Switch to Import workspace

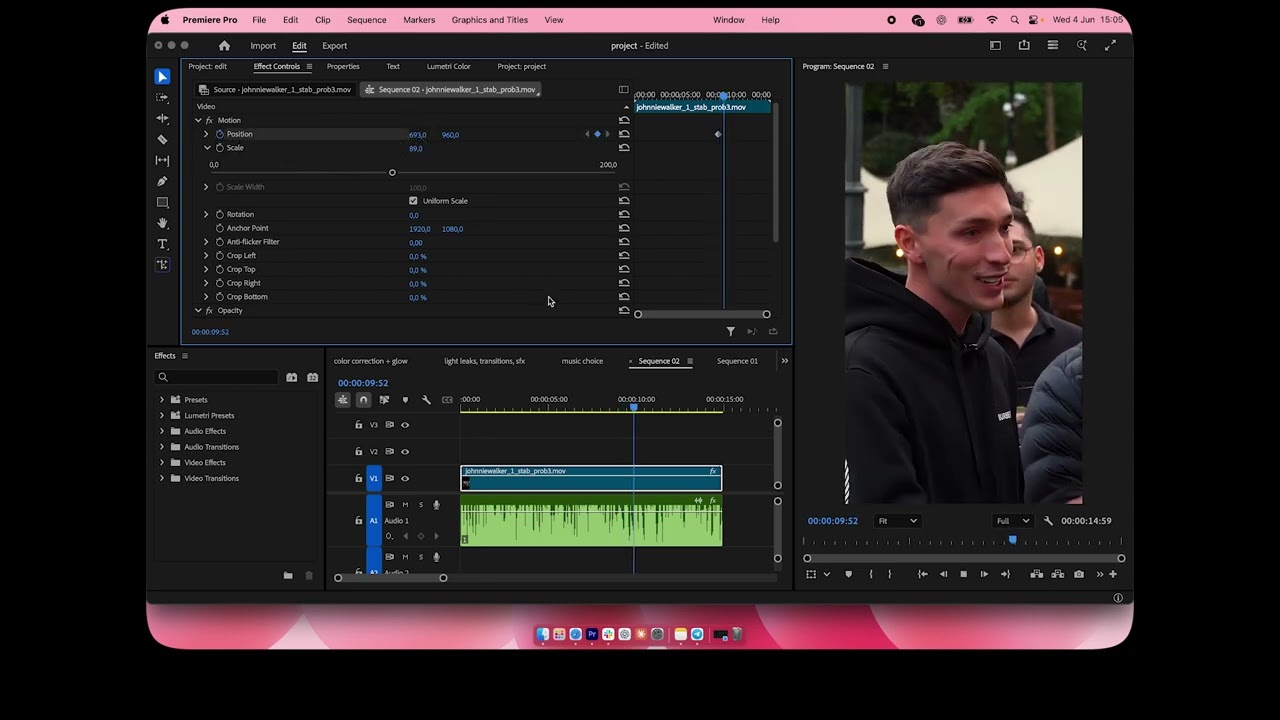263,46
